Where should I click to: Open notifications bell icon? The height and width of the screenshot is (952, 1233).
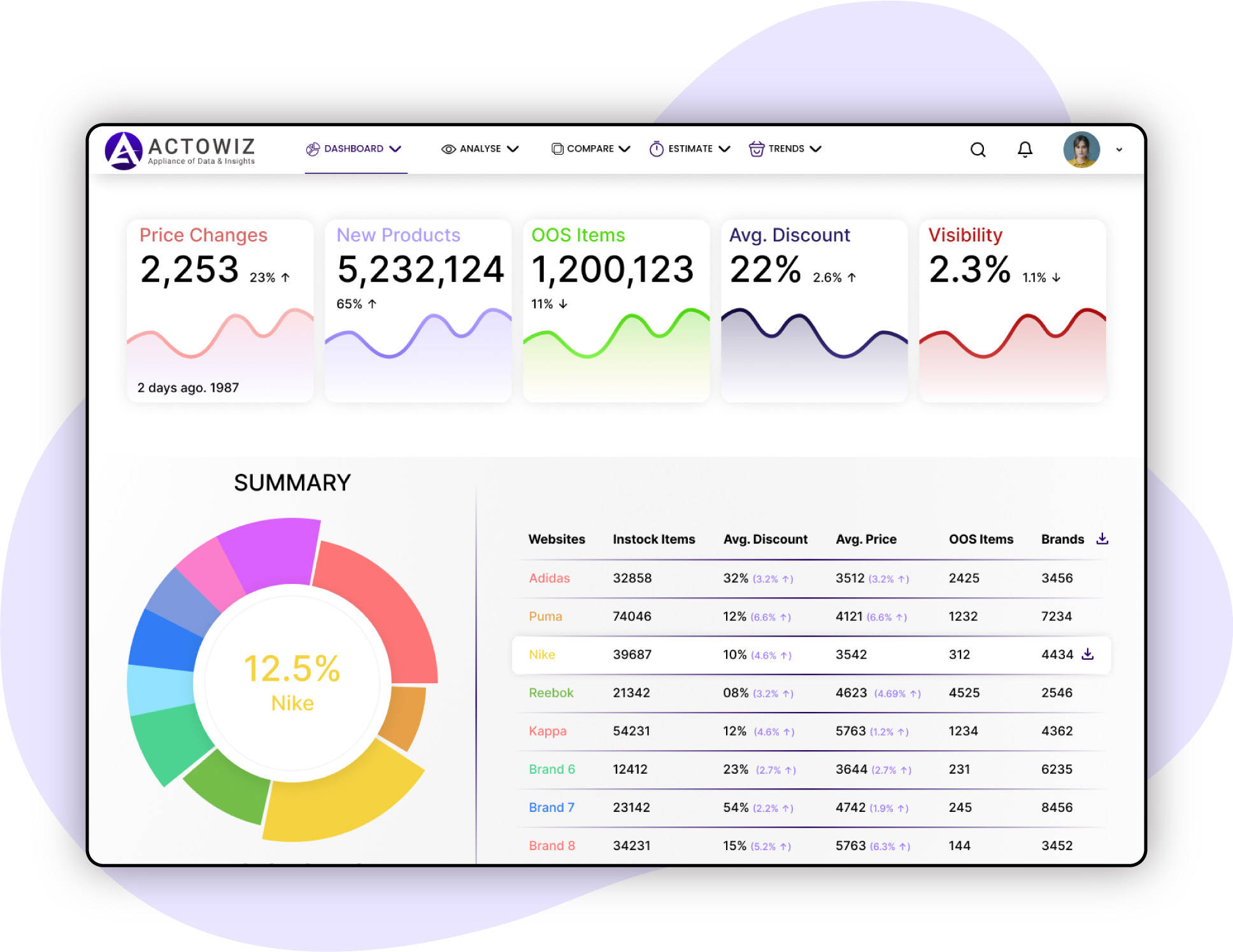point(1025,150)
